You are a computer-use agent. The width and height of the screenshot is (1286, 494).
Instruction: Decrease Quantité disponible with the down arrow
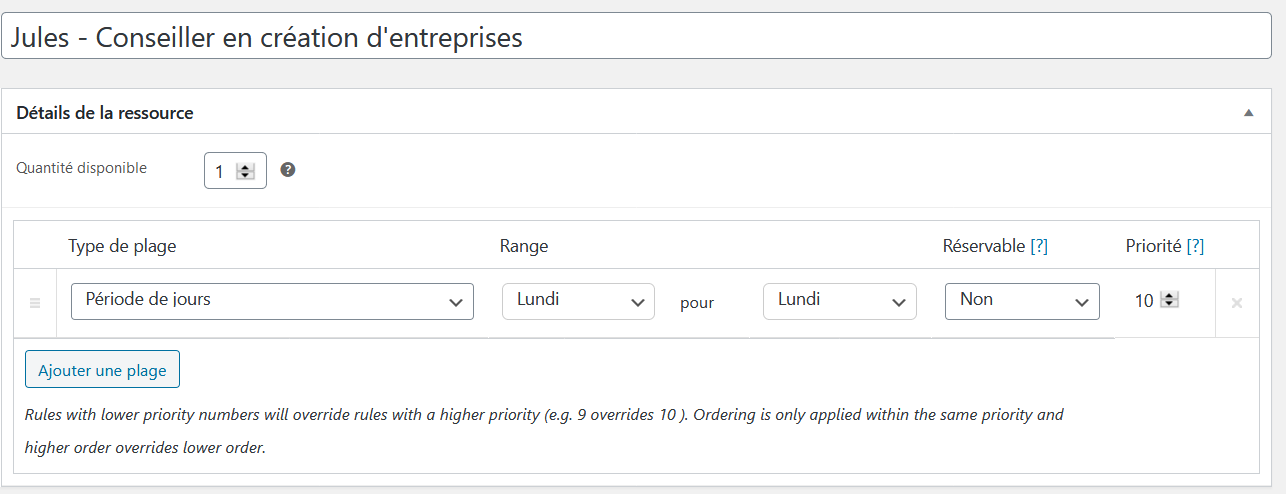coord(245,176)
